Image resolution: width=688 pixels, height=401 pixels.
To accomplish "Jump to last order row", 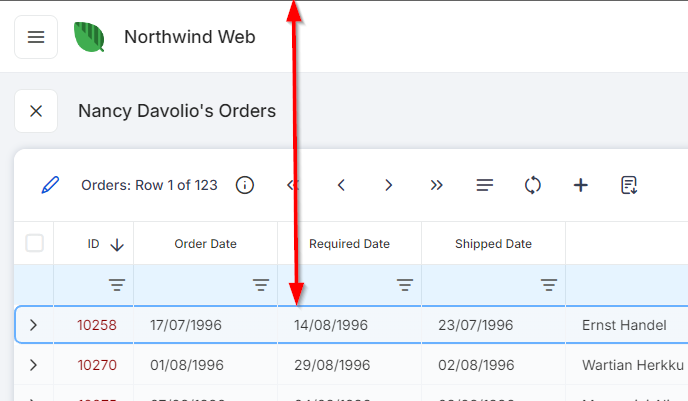I will (x=437, y=185).
